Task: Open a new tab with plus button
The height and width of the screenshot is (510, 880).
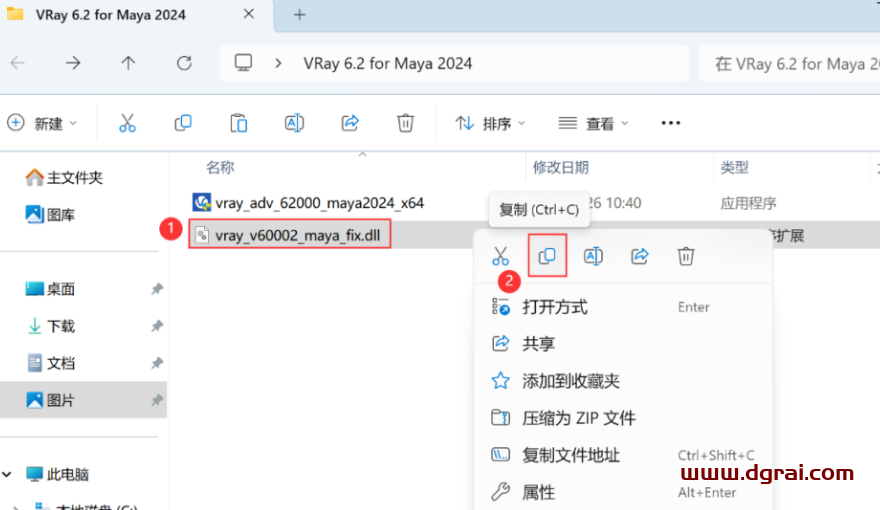Action: coord(300,15)
